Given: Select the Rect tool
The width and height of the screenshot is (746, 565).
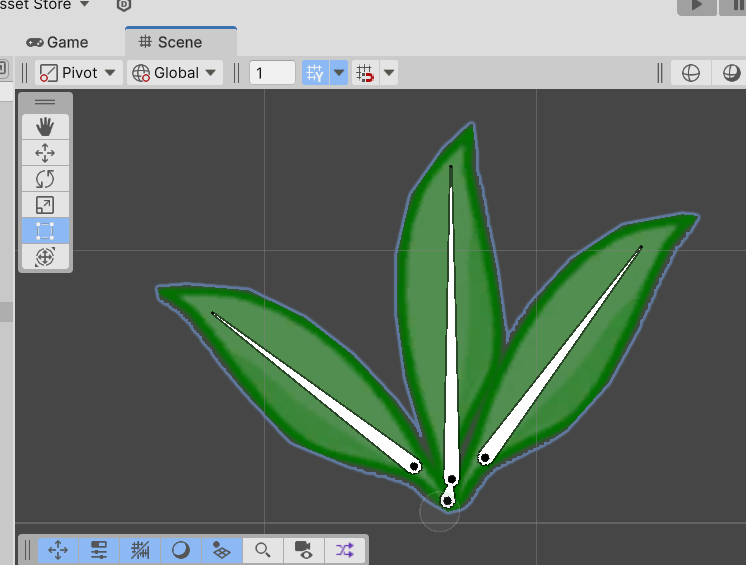Looking at the screenshot, I should pos(45,231).
